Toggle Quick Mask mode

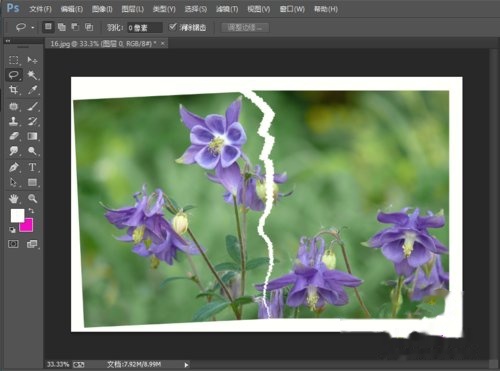click(13, 244)
